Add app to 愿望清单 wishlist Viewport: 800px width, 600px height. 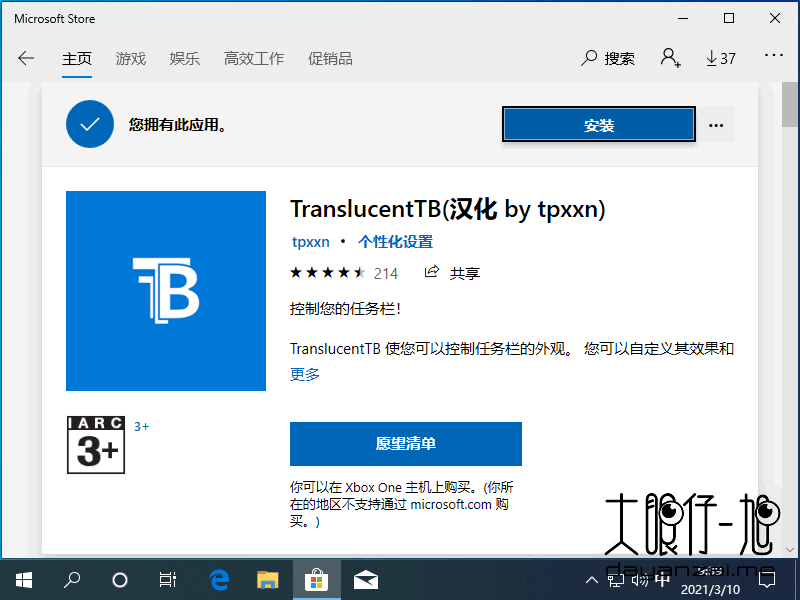(x=406, y=444)
